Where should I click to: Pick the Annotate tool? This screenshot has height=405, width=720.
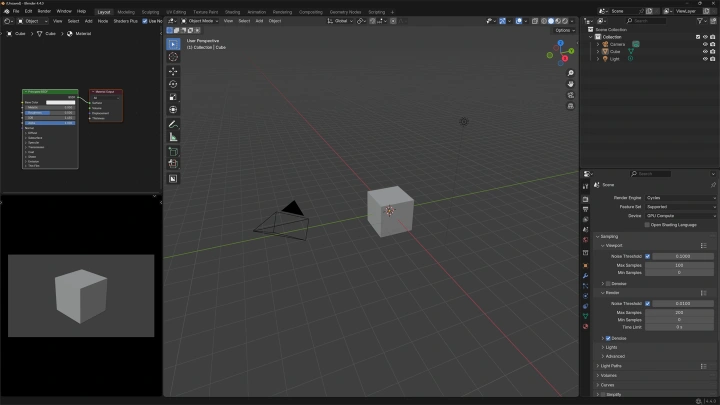coord(173,123)
